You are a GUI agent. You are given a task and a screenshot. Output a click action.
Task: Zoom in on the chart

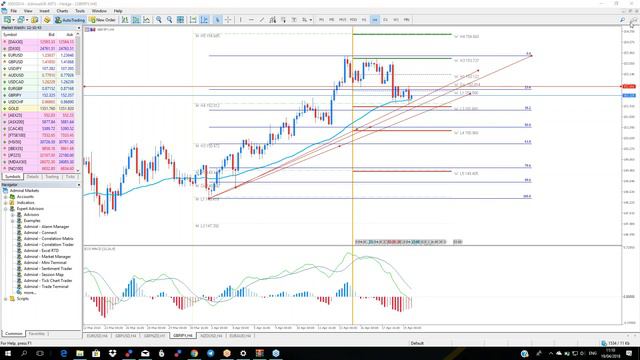tap(158, 20)
